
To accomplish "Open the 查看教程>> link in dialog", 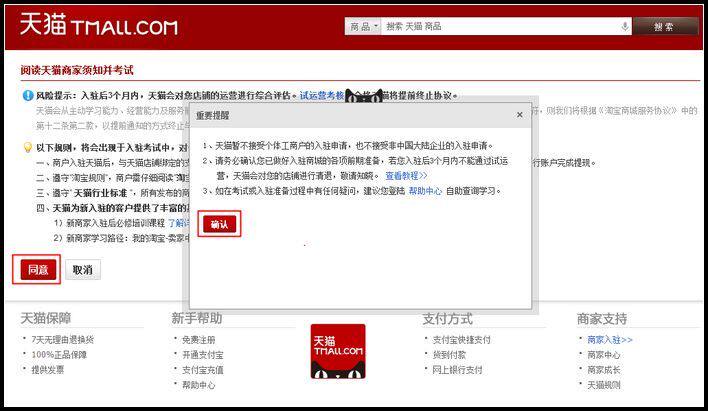I will point(406,176).
